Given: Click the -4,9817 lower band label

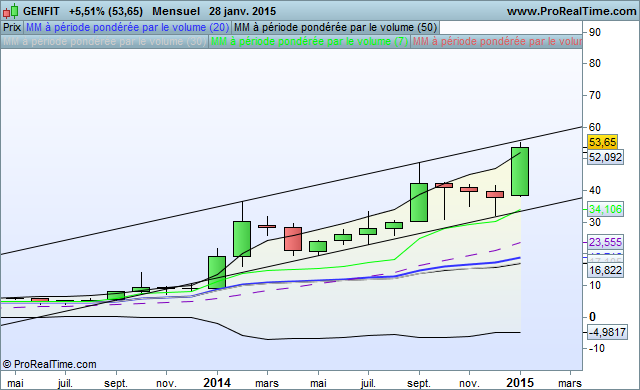Looking at the screenshot, I should pos(607,332).
